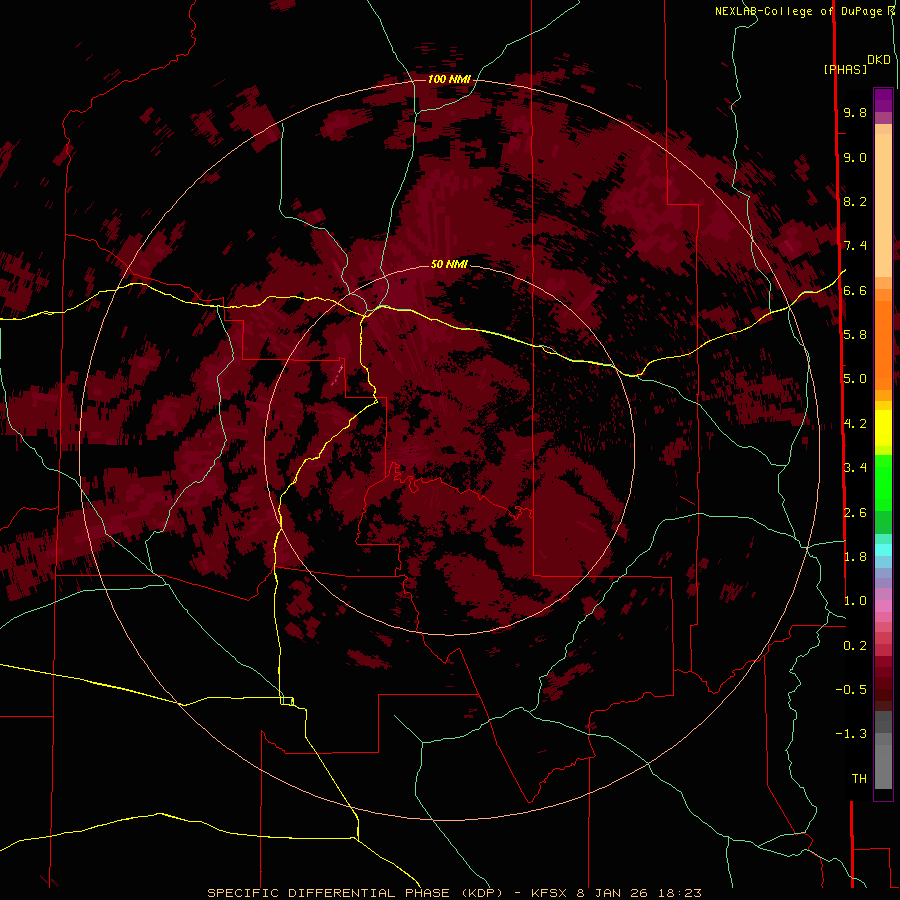Select the "DKD" label above the color scale
900x900 pixels.
pyautogui.click(x=879, y=60)
